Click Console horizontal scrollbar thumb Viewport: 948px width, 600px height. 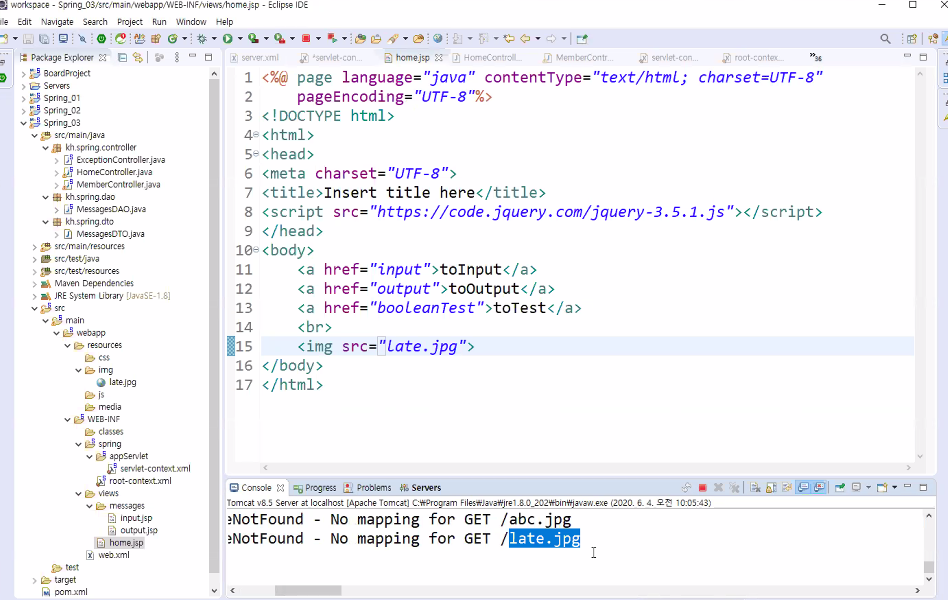pos(308,590)
